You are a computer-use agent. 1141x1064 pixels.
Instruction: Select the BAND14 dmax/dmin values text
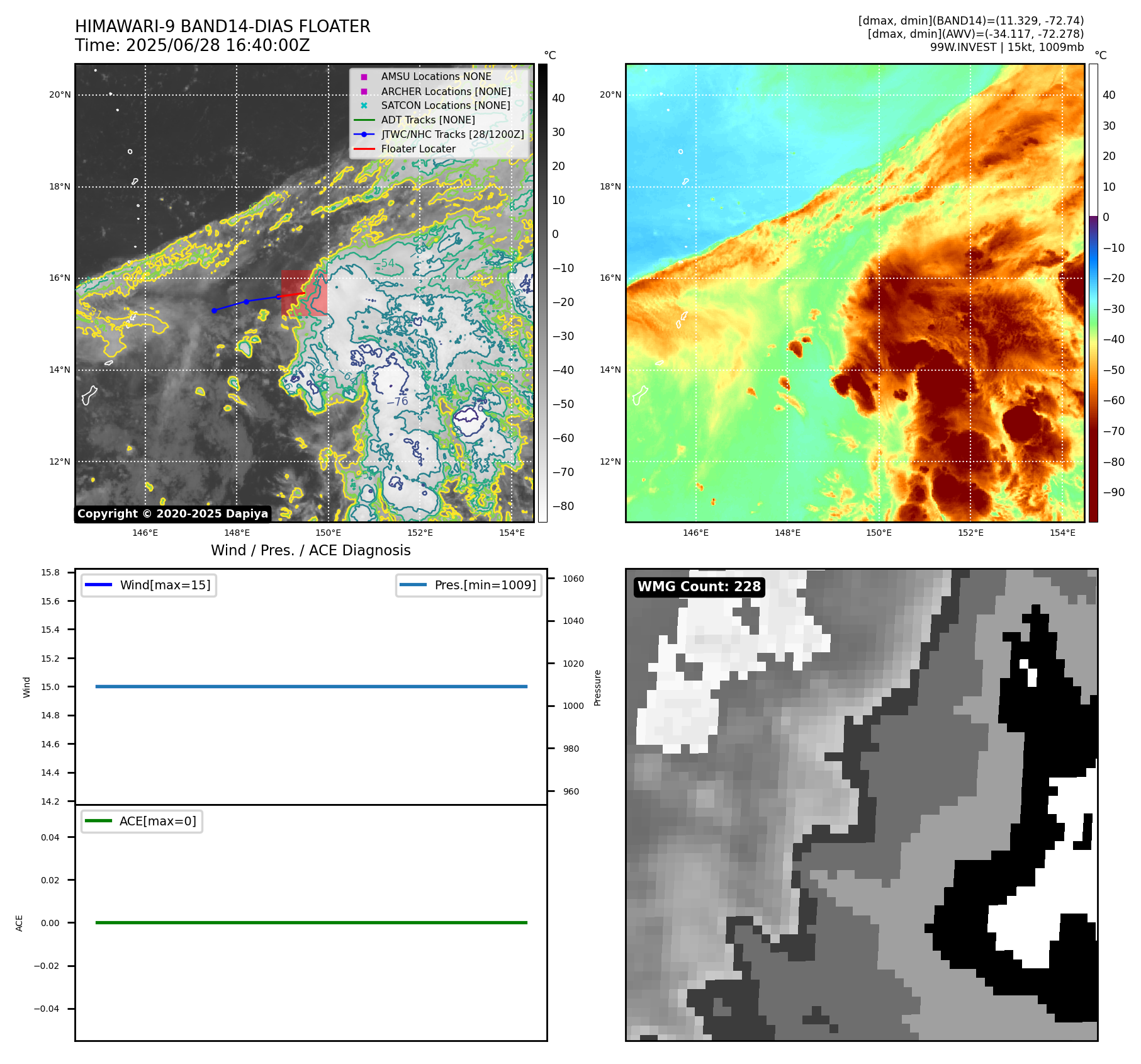971,21
